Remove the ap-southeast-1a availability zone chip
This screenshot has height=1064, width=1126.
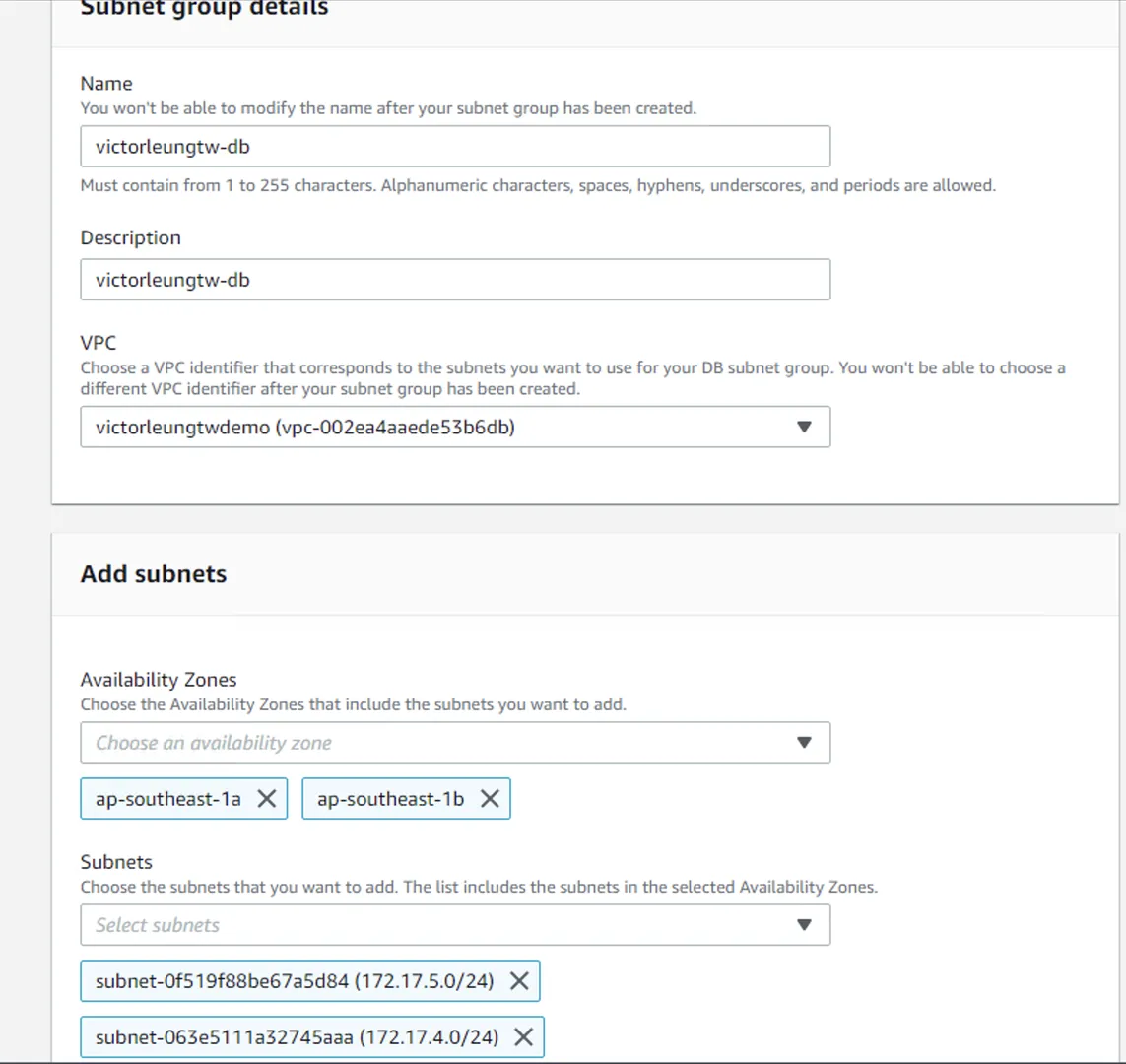coord(266,799)
